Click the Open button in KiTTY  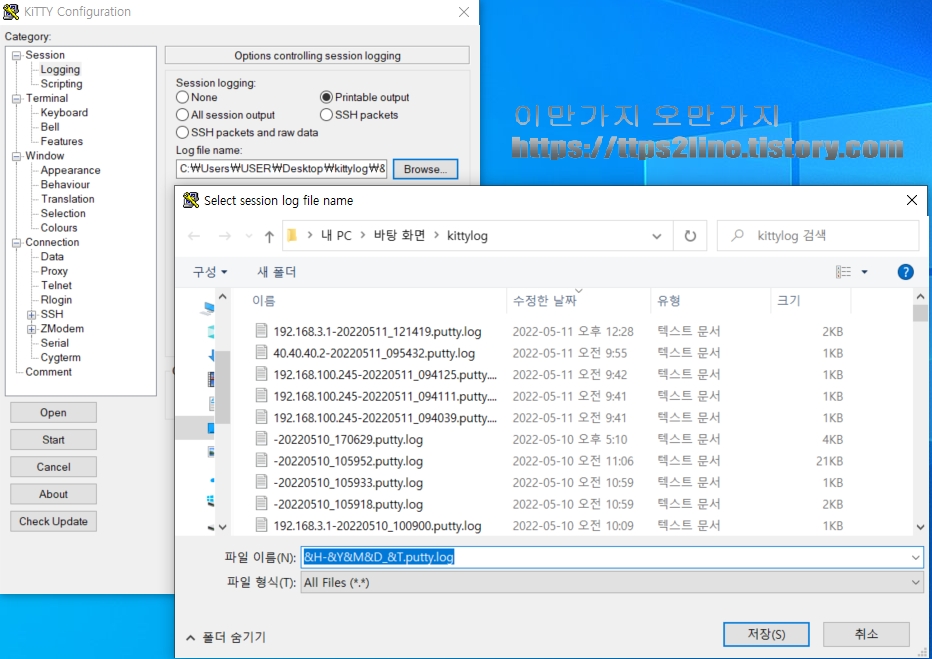53,412
